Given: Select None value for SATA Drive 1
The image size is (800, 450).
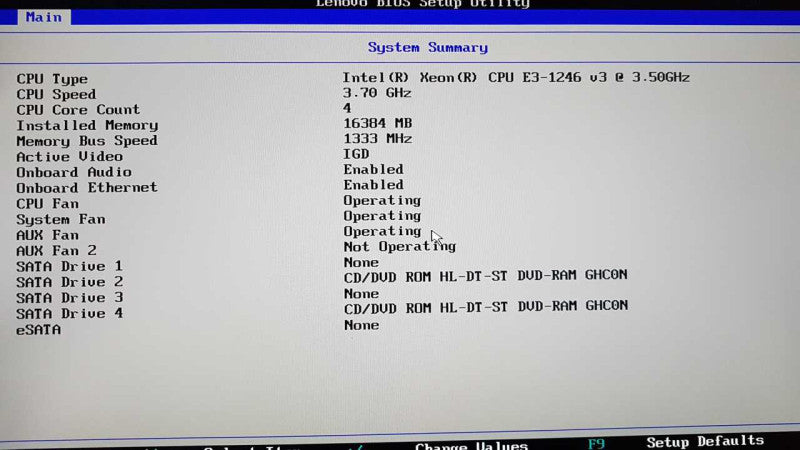Looking at the screenshot, I should coord(361,263).
